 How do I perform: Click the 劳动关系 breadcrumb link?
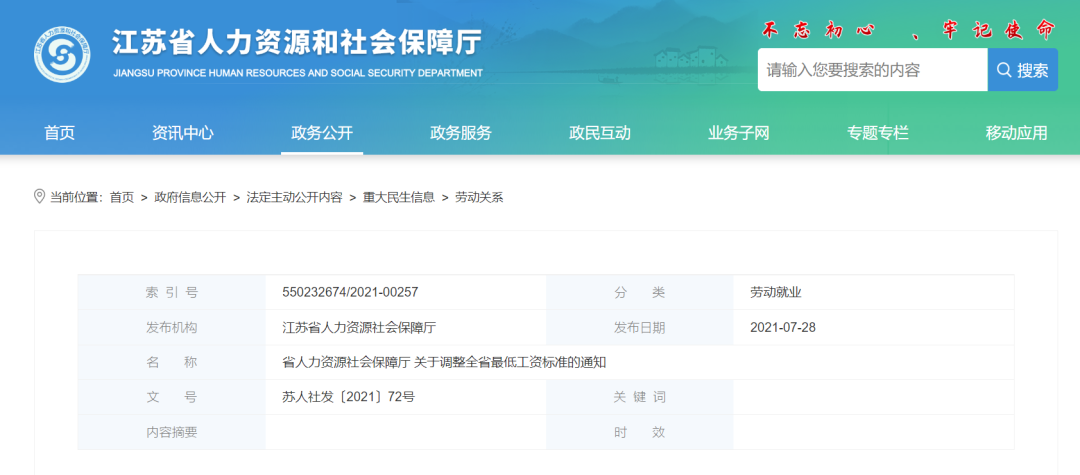click(479, 197)
